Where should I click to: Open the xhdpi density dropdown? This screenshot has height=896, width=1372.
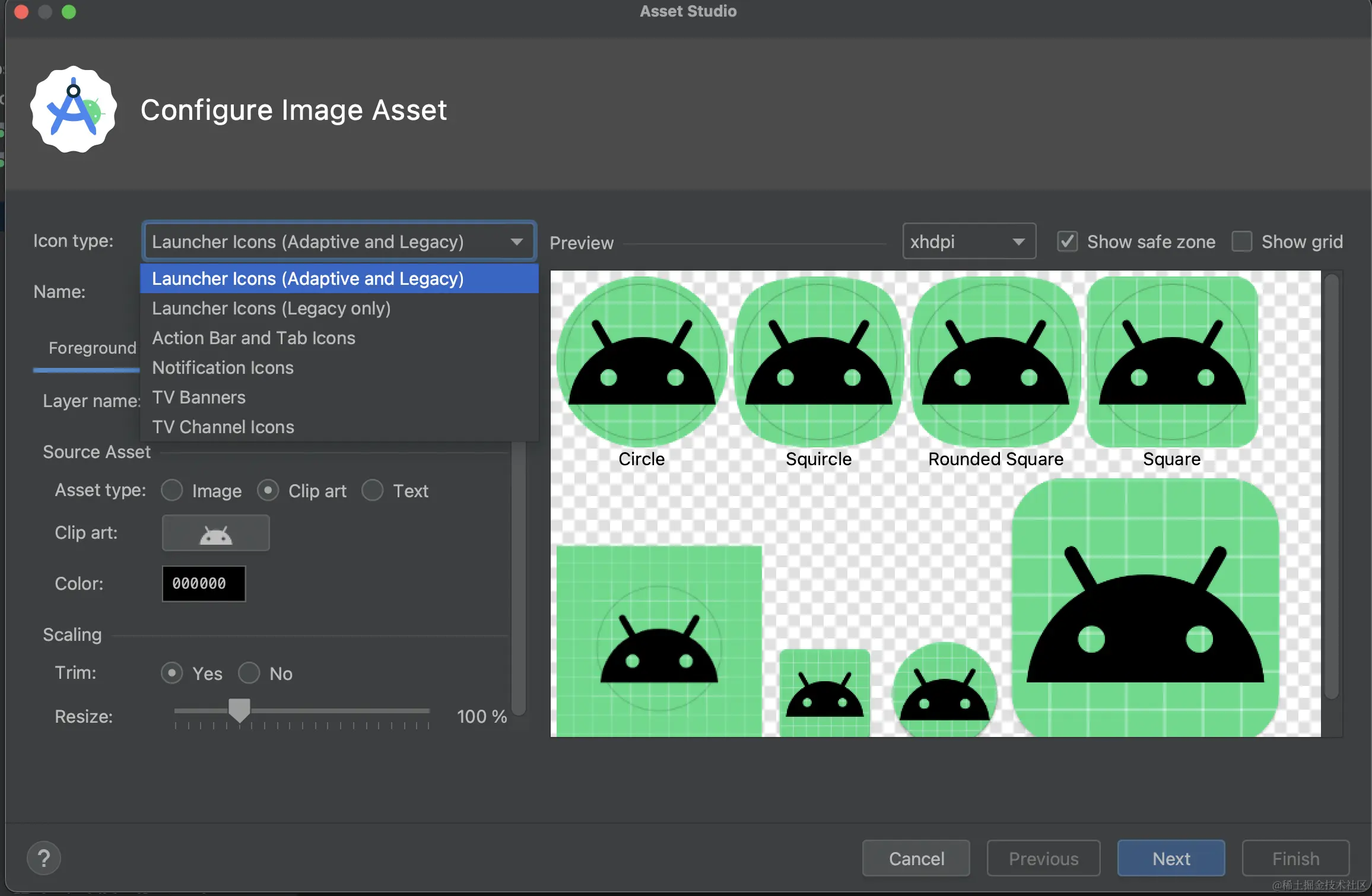coord(969,242)
